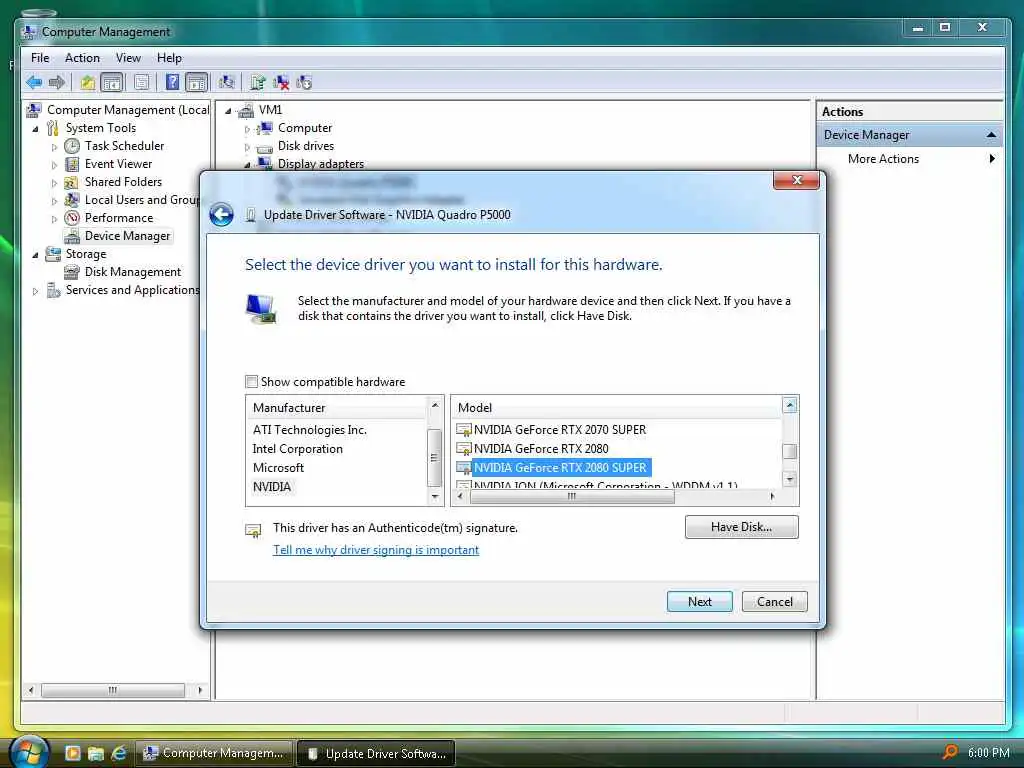Open Internet Explorer from quick launch
Viewport: 1024px width, 768px height.
pyautogui.click(x=118, y=753)
